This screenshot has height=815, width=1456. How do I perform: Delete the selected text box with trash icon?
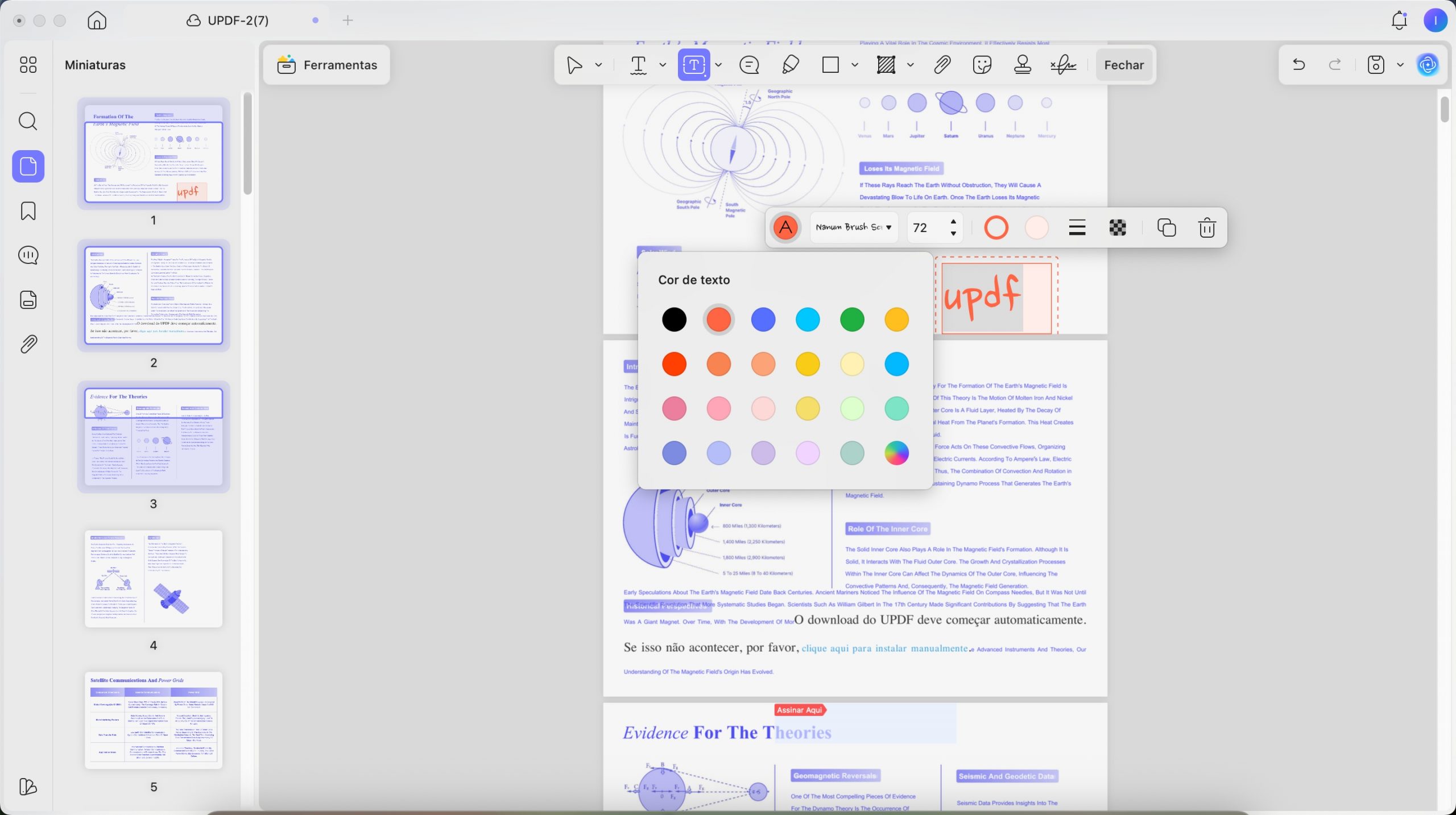1207,227
